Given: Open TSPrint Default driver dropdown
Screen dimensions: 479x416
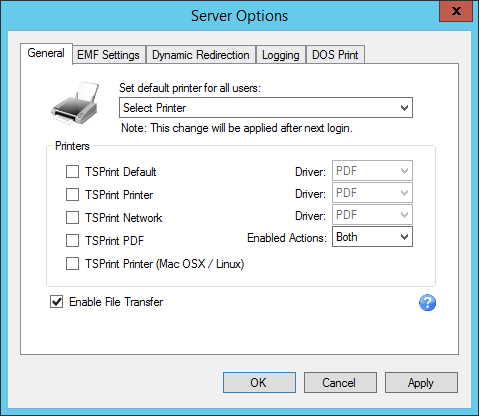Looking at the screenshot, I should point(372,171).
